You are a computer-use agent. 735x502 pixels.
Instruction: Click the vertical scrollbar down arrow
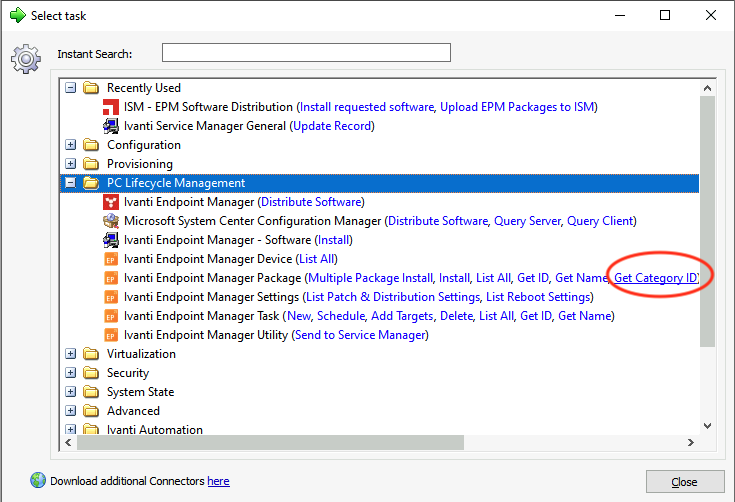click(707, 426)
